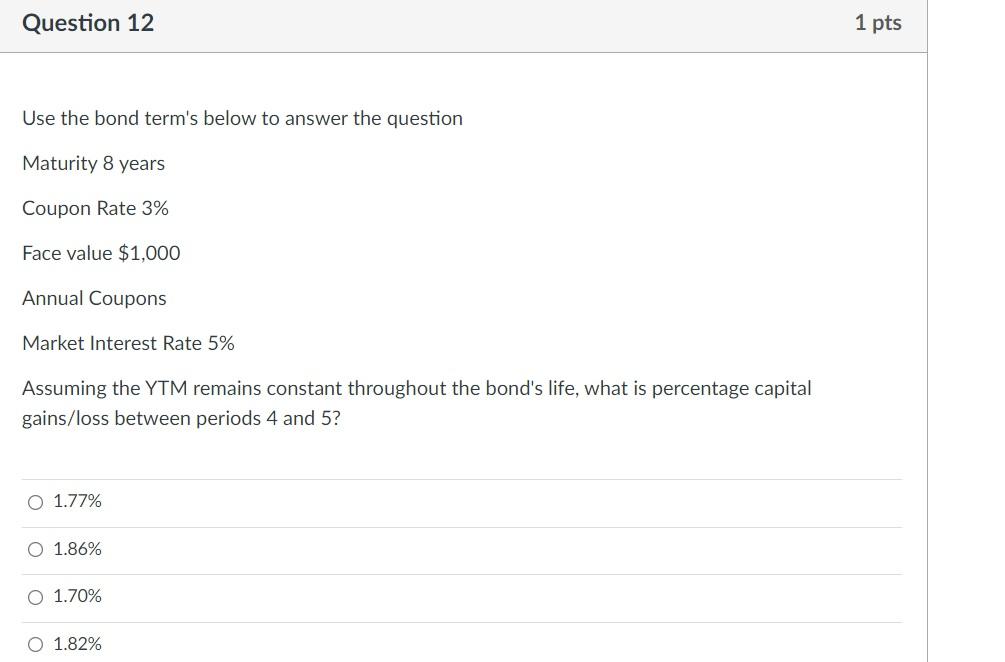Image resolution: width=1005 pixels, height=662 pixels.
Task: Click the Question 12 header
Action: coord(88,22)
